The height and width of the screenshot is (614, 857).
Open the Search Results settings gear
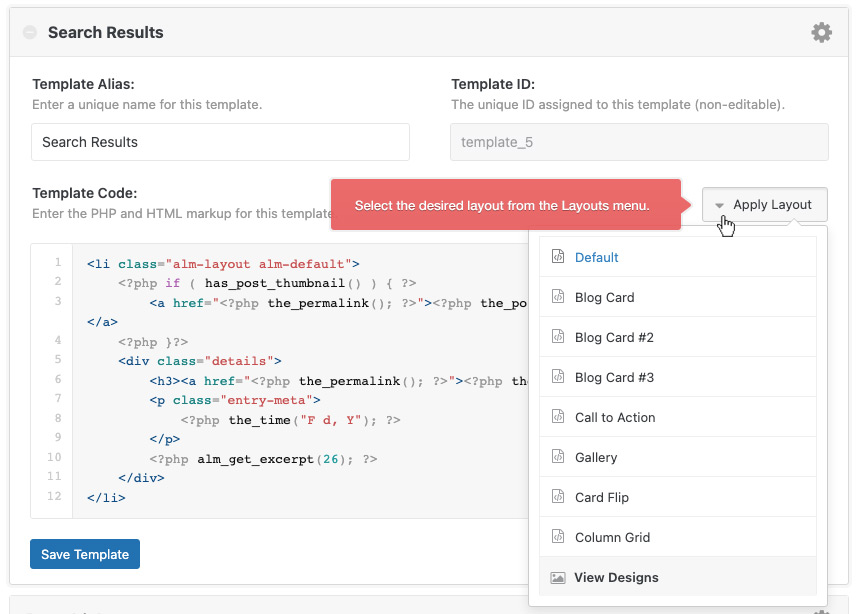click(x=821, y=32)
